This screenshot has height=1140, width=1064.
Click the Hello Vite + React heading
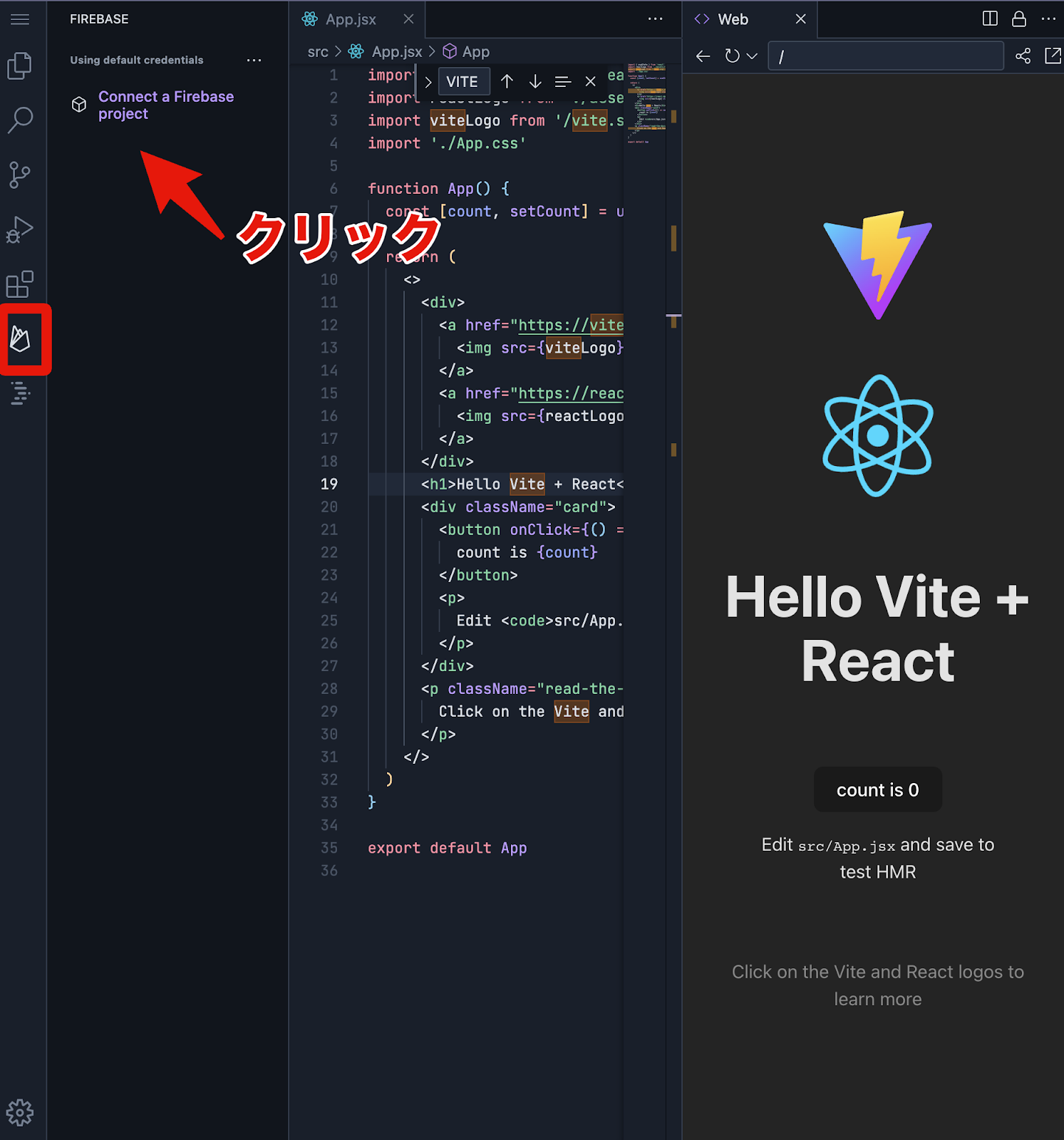878,628
